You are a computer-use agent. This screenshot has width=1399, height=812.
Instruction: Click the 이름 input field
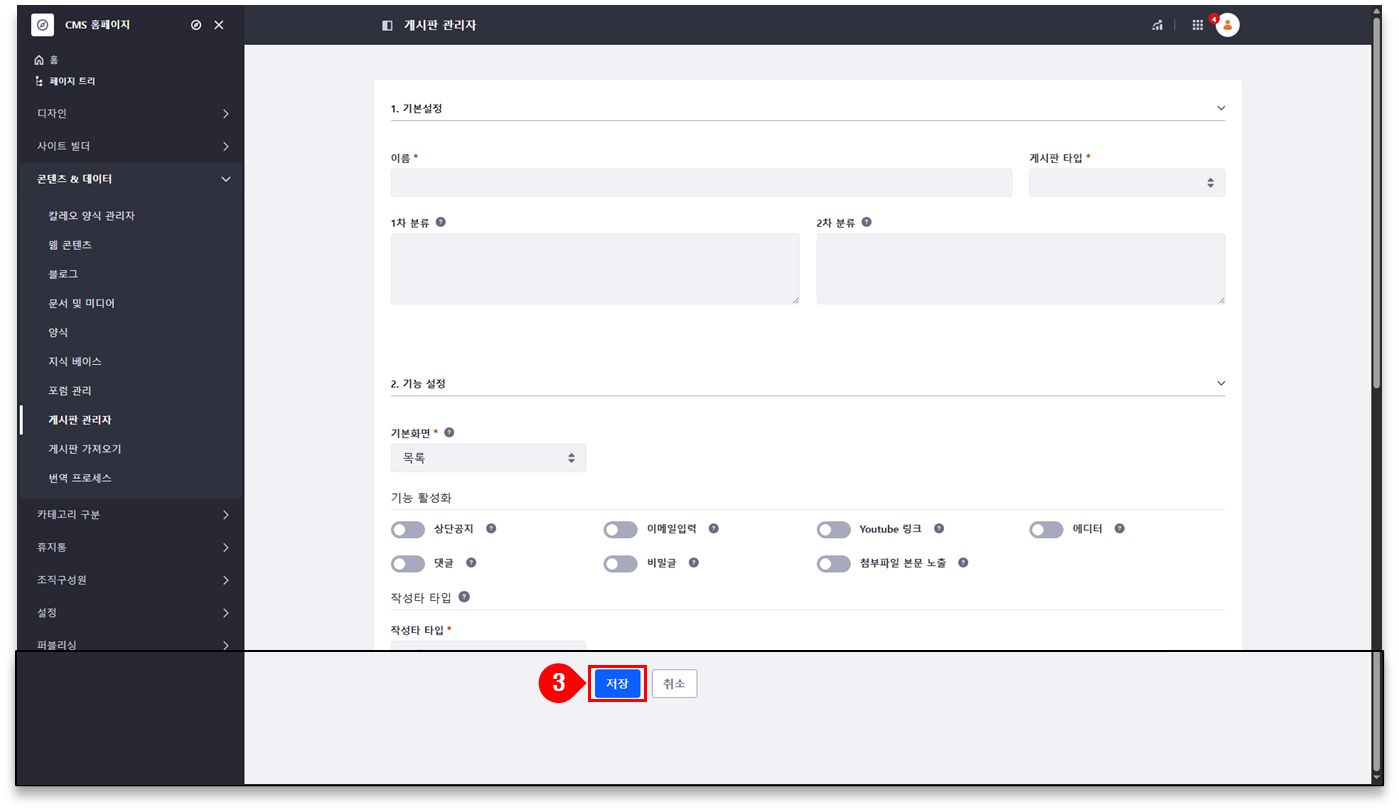(700, 183)
